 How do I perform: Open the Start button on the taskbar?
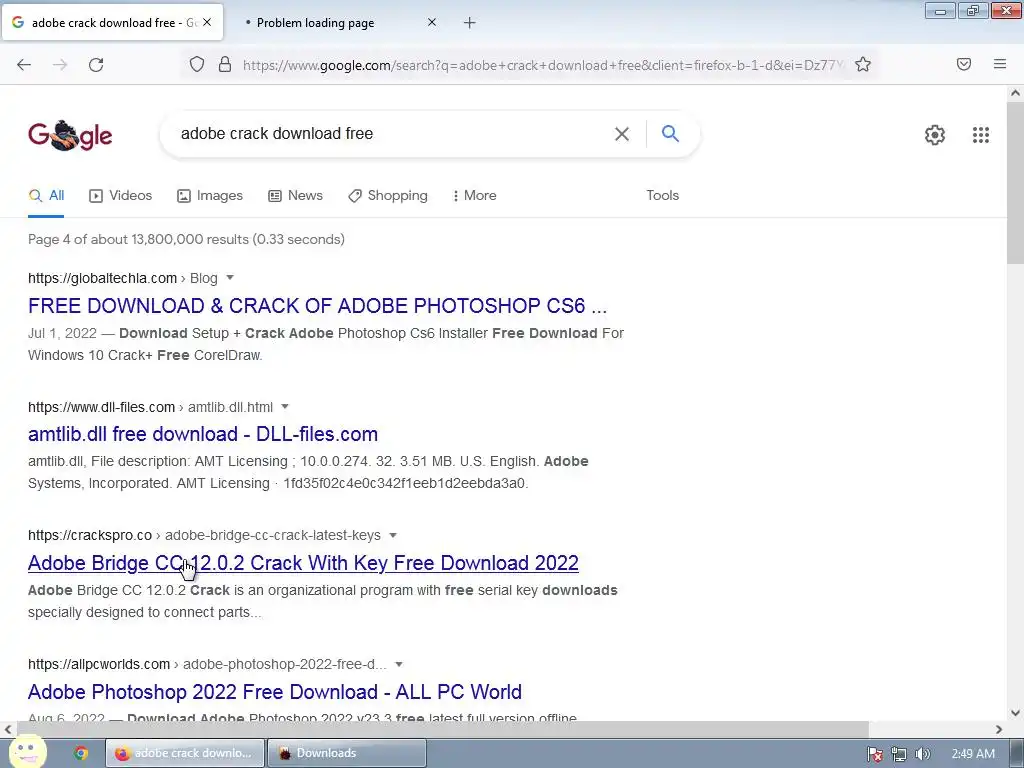pos(26,752)
